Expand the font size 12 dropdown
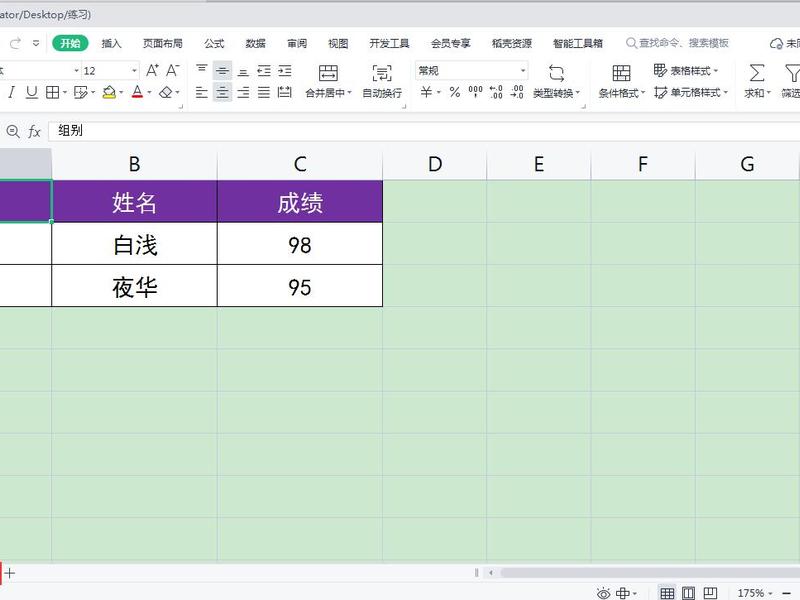This screenshot has height=600, width=800. click(x=134, y=70)
